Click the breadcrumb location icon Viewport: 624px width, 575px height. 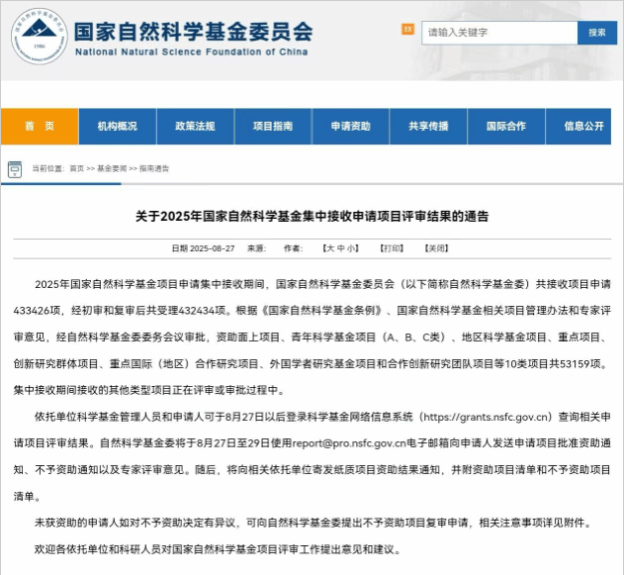[14, 168]
